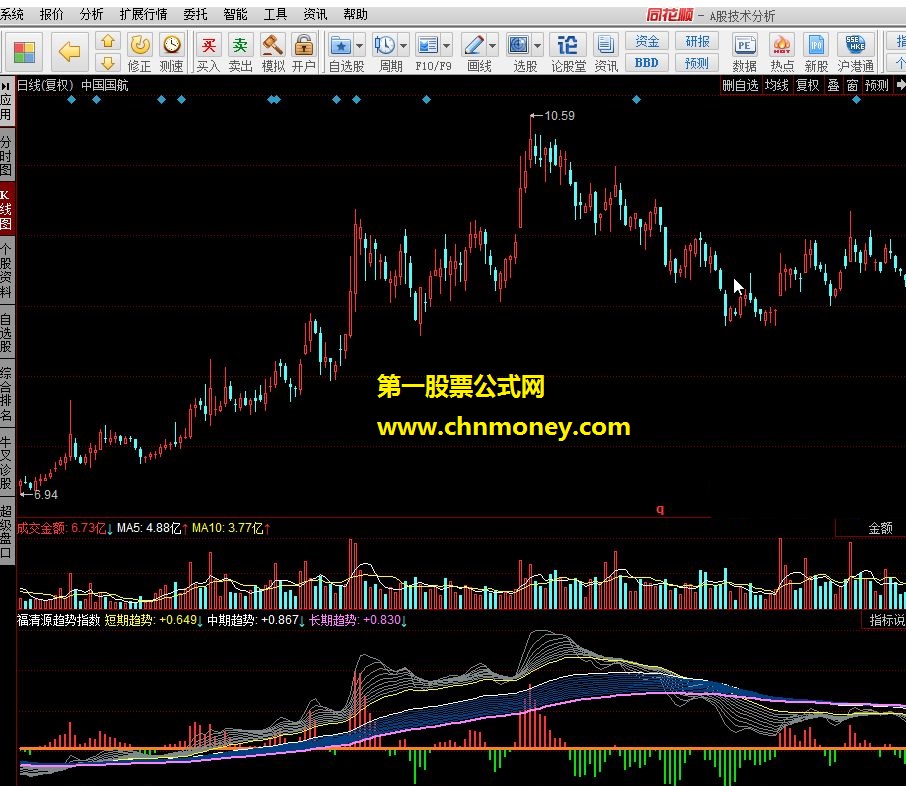The width and height of the screenshot is (906, 786).
Task: Expand the 自选股 dropdown arrow
Action: pos(359,45)
